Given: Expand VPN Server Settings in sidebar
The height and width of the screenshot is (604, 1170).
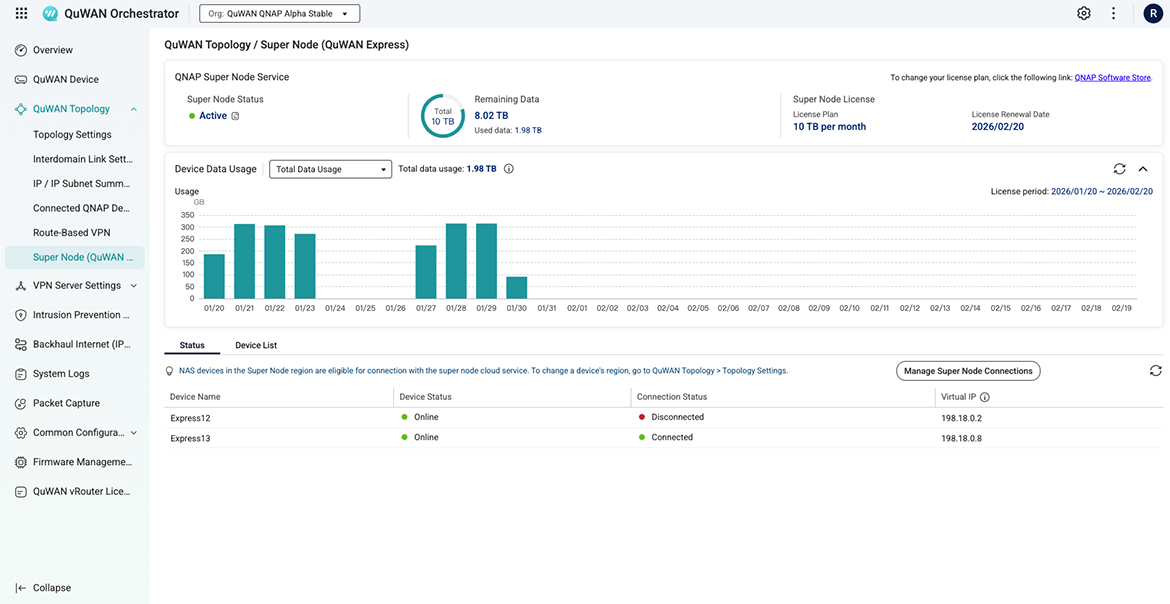Looking at the screenshot, I should point(134,286).
